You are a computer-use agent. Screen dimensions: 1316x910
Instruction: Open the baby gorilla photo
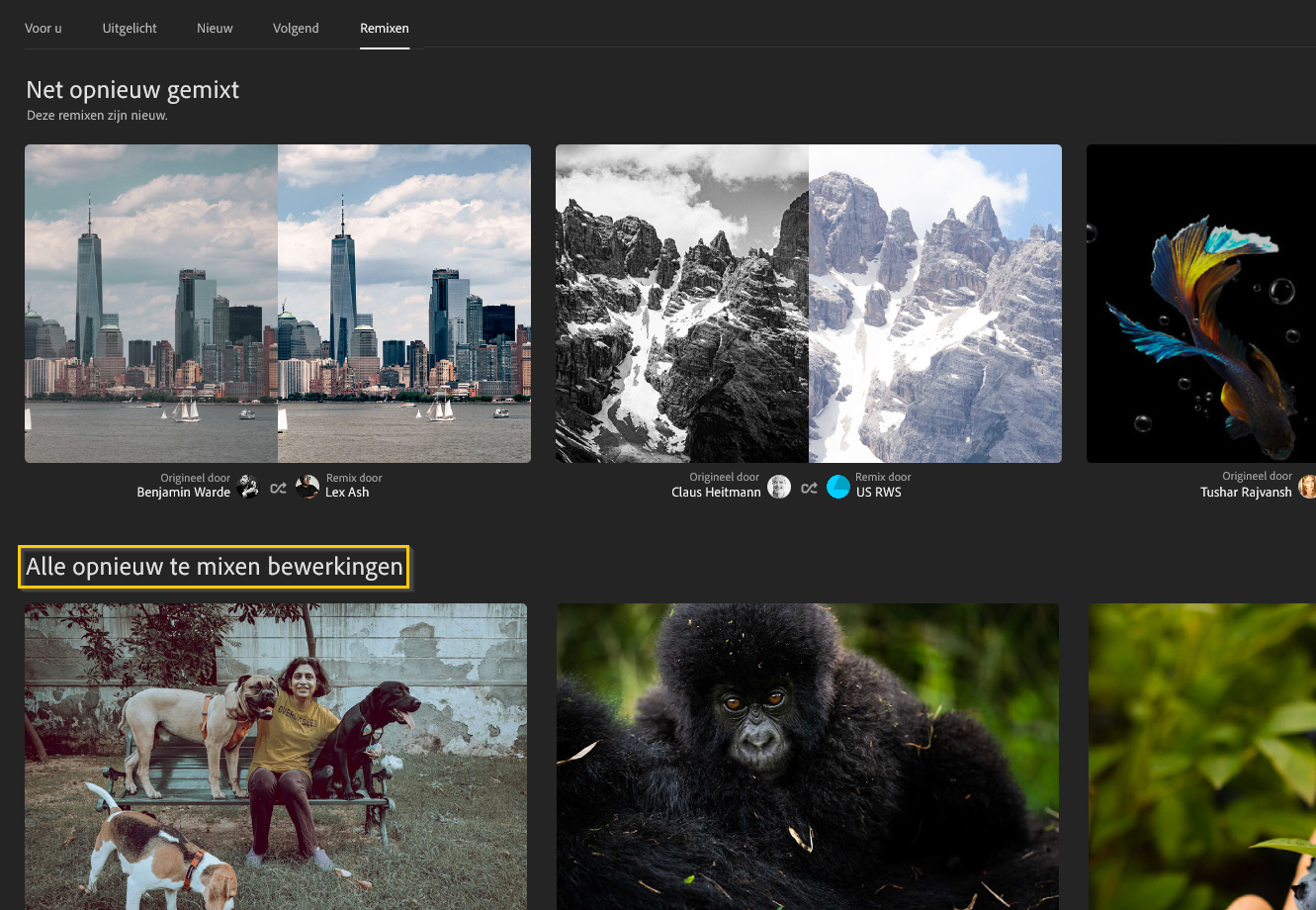(x=808, y=757)
